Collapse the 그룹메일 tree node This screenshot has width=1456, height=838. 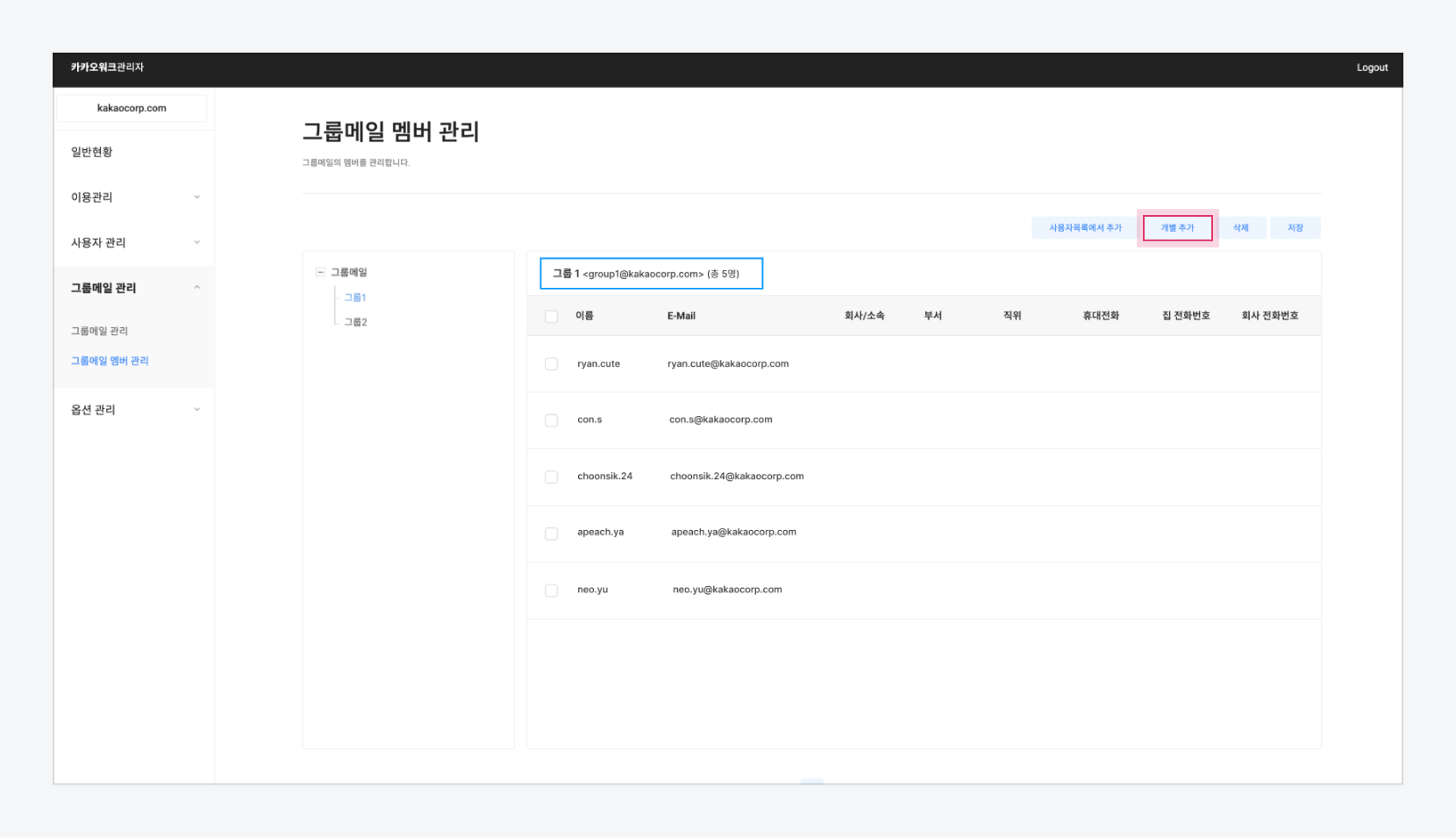coord(320,273)
